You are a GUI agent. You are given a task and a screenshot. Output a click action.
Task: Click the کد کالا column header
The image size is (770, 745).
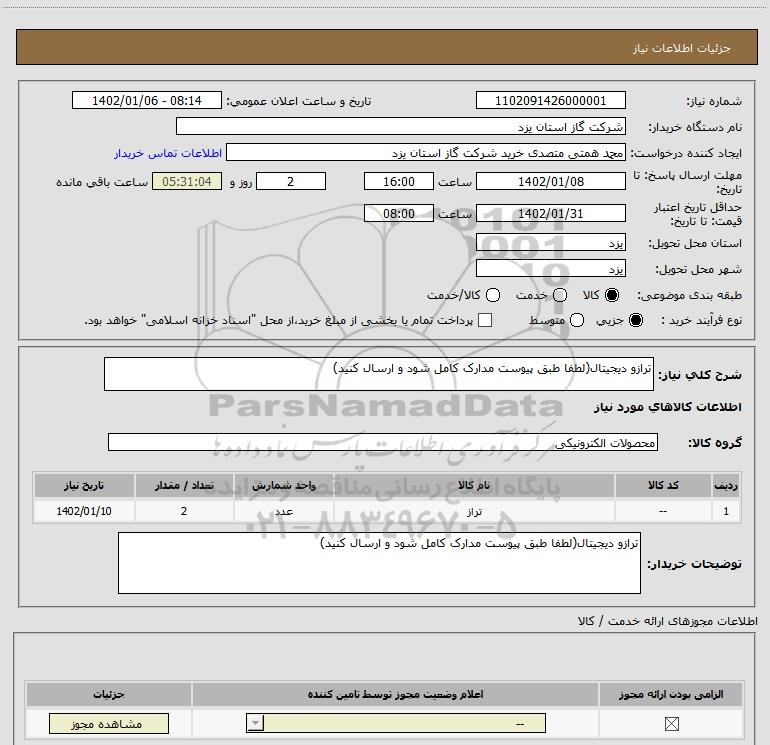tap(663, 485)
